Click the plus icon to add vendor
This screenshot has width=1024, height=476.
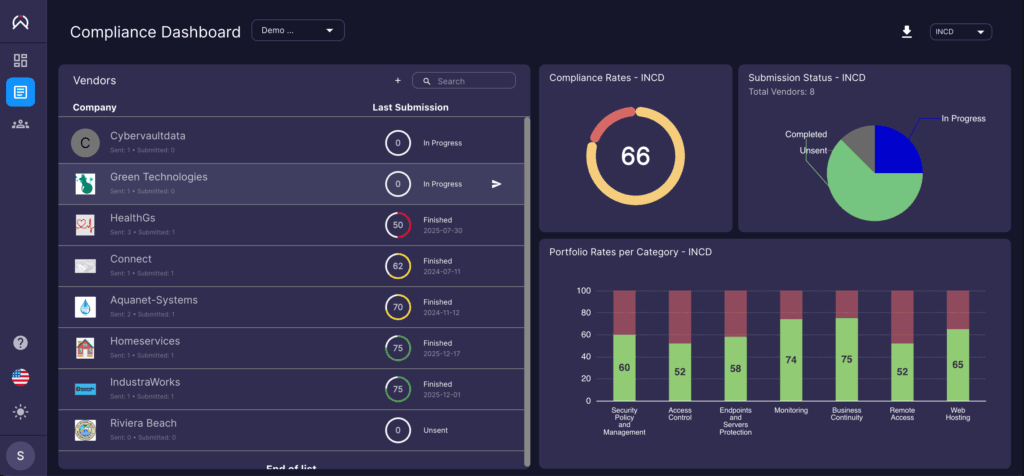click(398, 81)
